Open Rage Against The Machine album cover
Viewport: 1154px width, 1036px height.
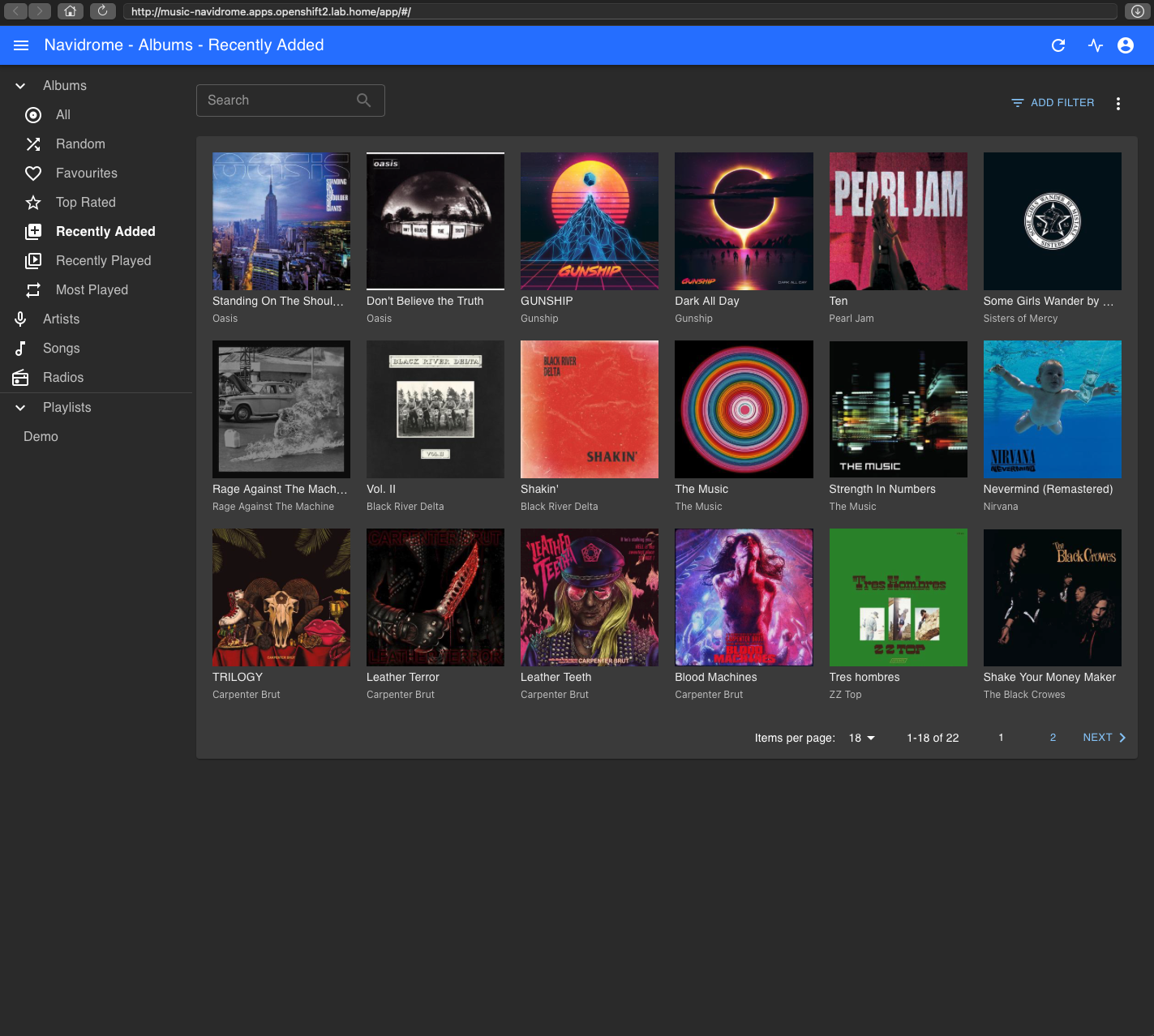pos(281,409)
